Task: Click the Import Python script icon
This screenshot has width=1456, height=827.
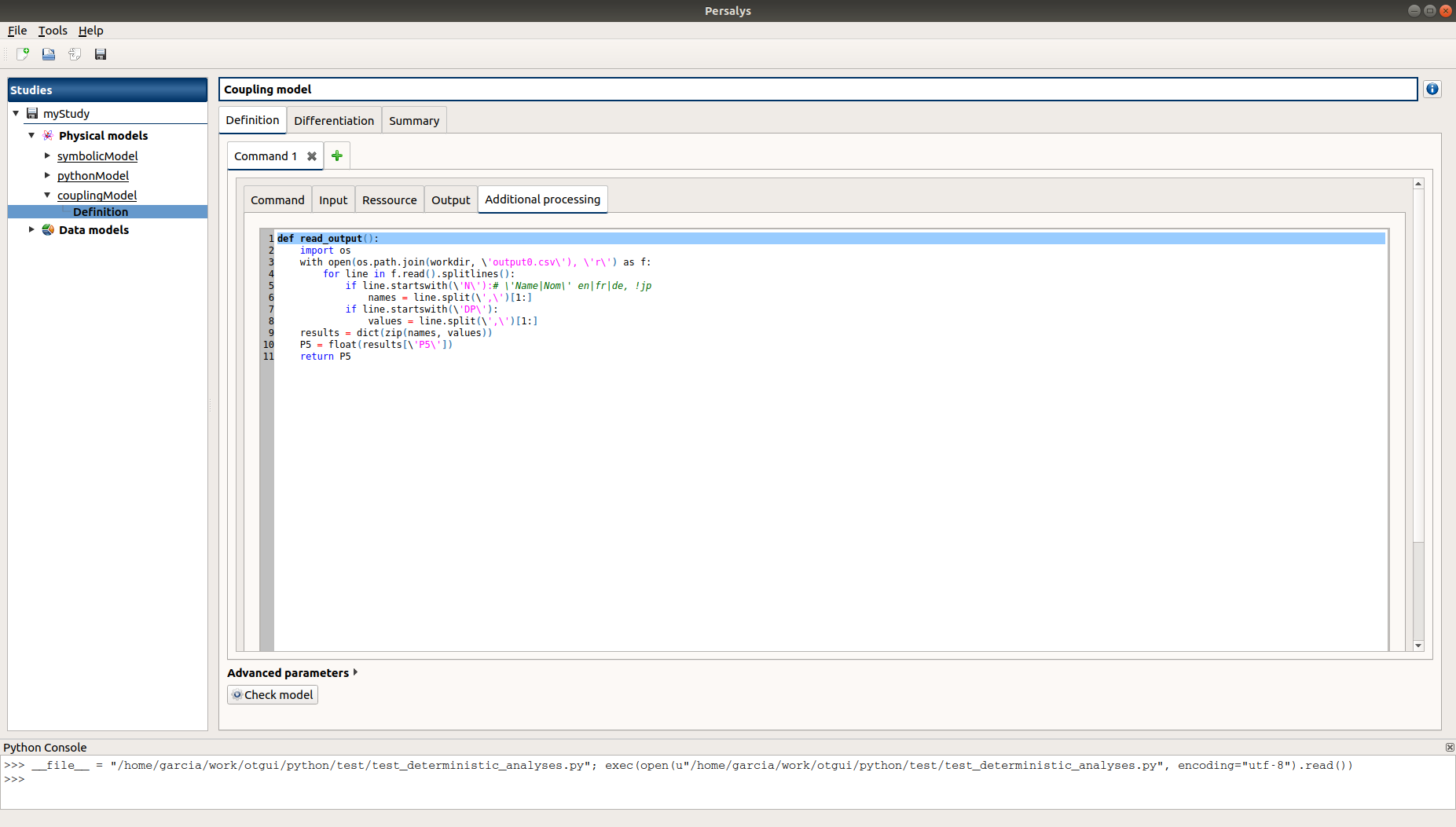Action: (x=75, y=54)
